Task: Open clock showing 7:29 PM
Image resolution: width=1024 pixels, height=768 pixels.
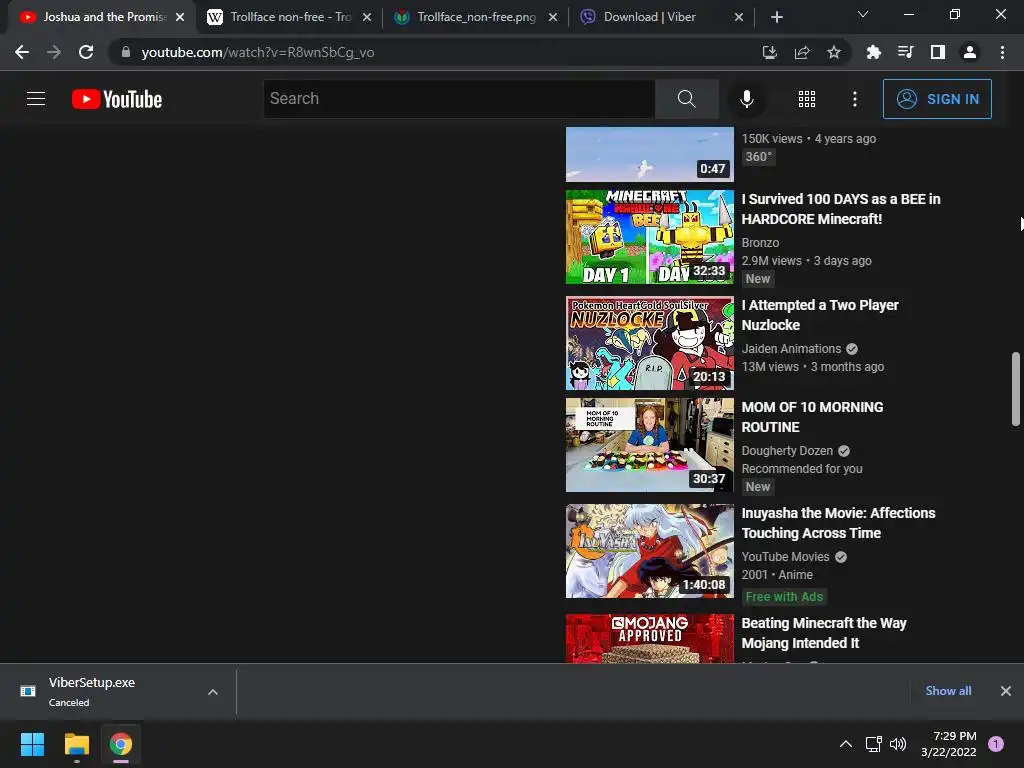Action: [949, 744]
